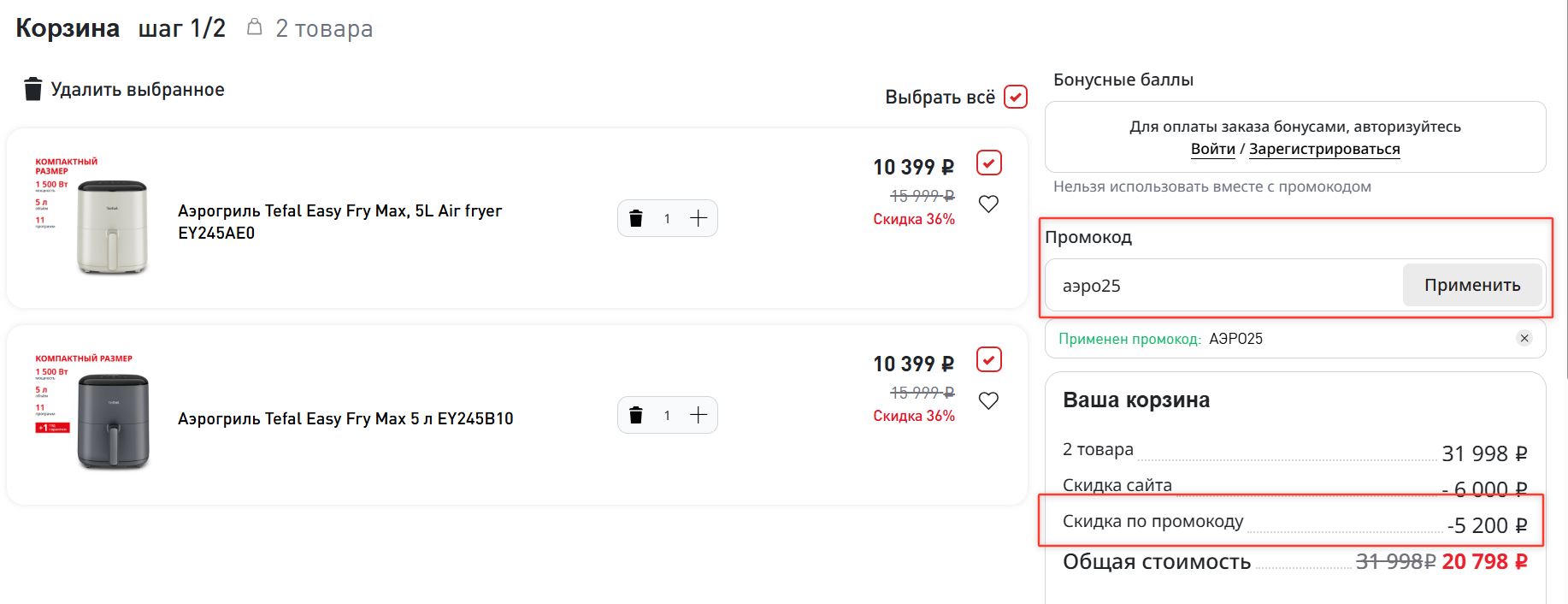Click the trash icon beside Удалить выбранное
1568x604 pixels.
tap(32, 89)
